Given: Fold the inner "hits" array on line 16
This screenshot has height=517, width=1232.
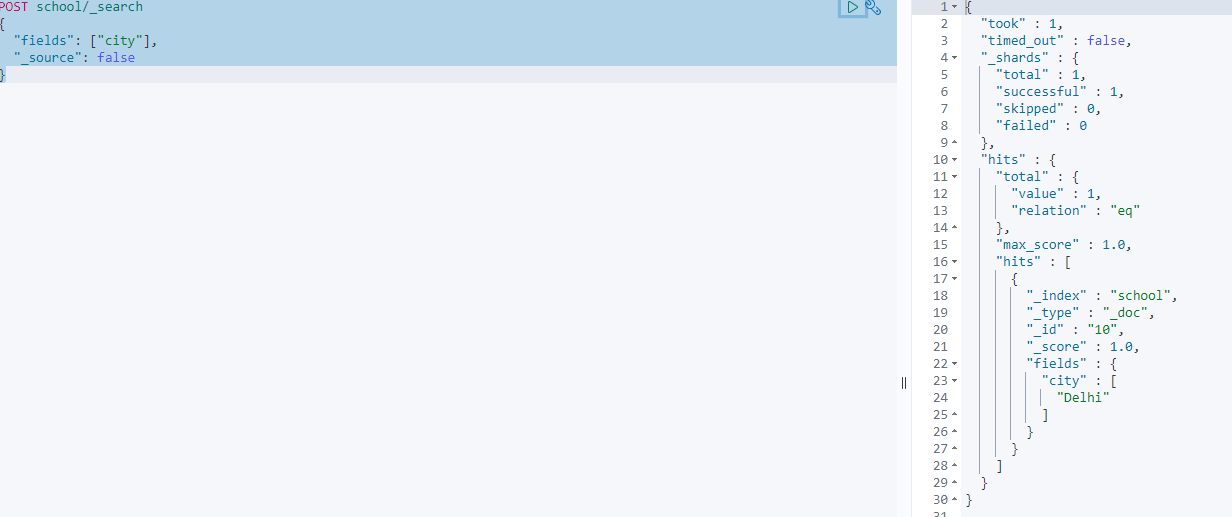Looking at the screenshot, I should [x=955, y=262].
